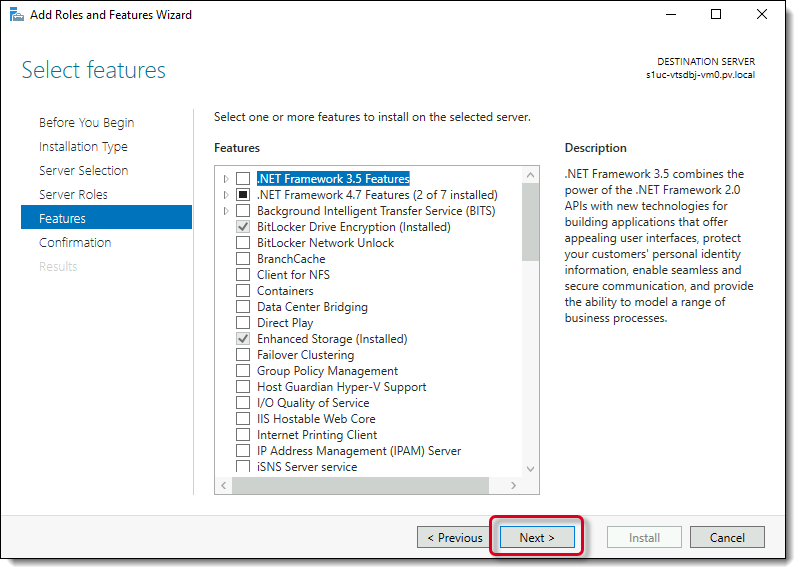Click the wizard icon in title bar
This screenshot has height=574, width=801.
coord(17,15)
